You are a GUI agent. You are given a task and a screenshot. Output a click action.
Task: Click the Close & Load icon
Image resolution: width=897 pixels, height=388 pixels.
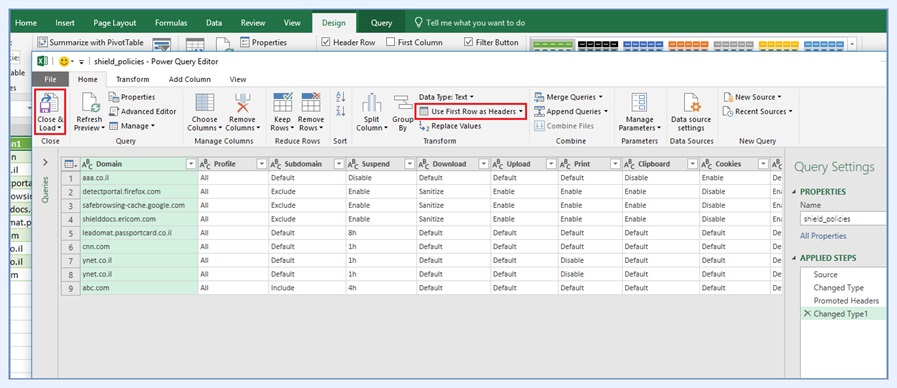[x=49, y=104]
